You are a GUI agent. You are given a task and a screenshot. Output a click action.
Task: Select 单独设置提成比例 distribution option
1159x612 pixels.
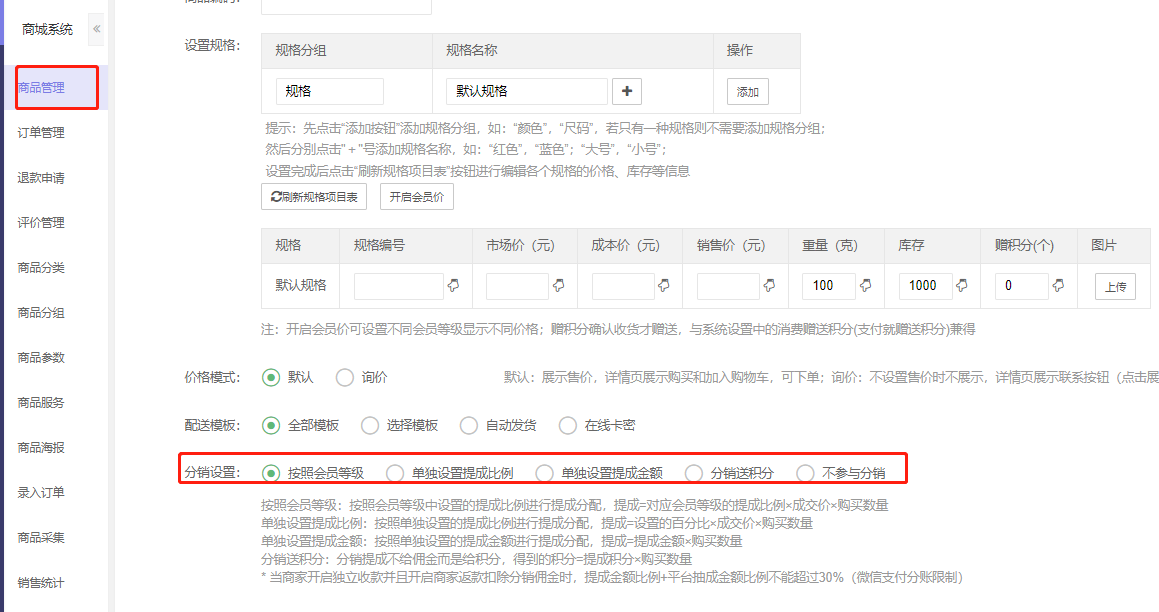coord(395,473)
